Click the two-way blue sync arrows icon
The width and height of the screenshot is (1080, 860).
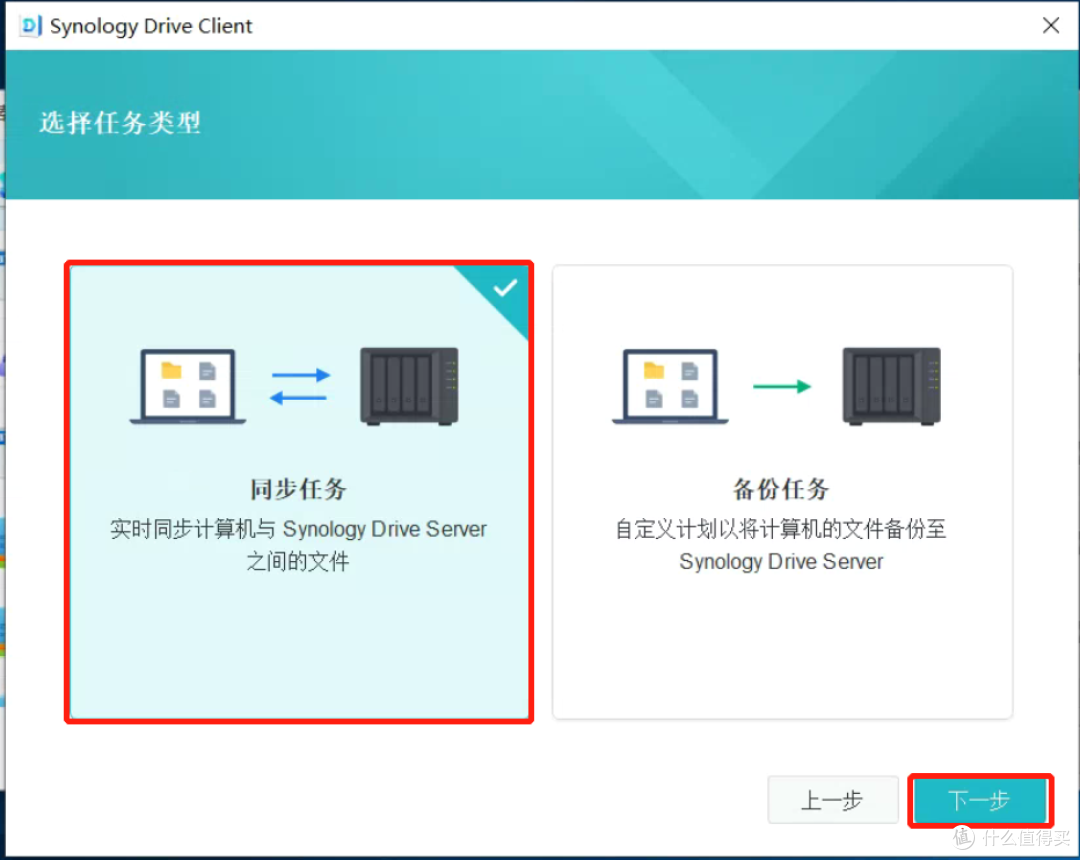click(x=300, y=386)
